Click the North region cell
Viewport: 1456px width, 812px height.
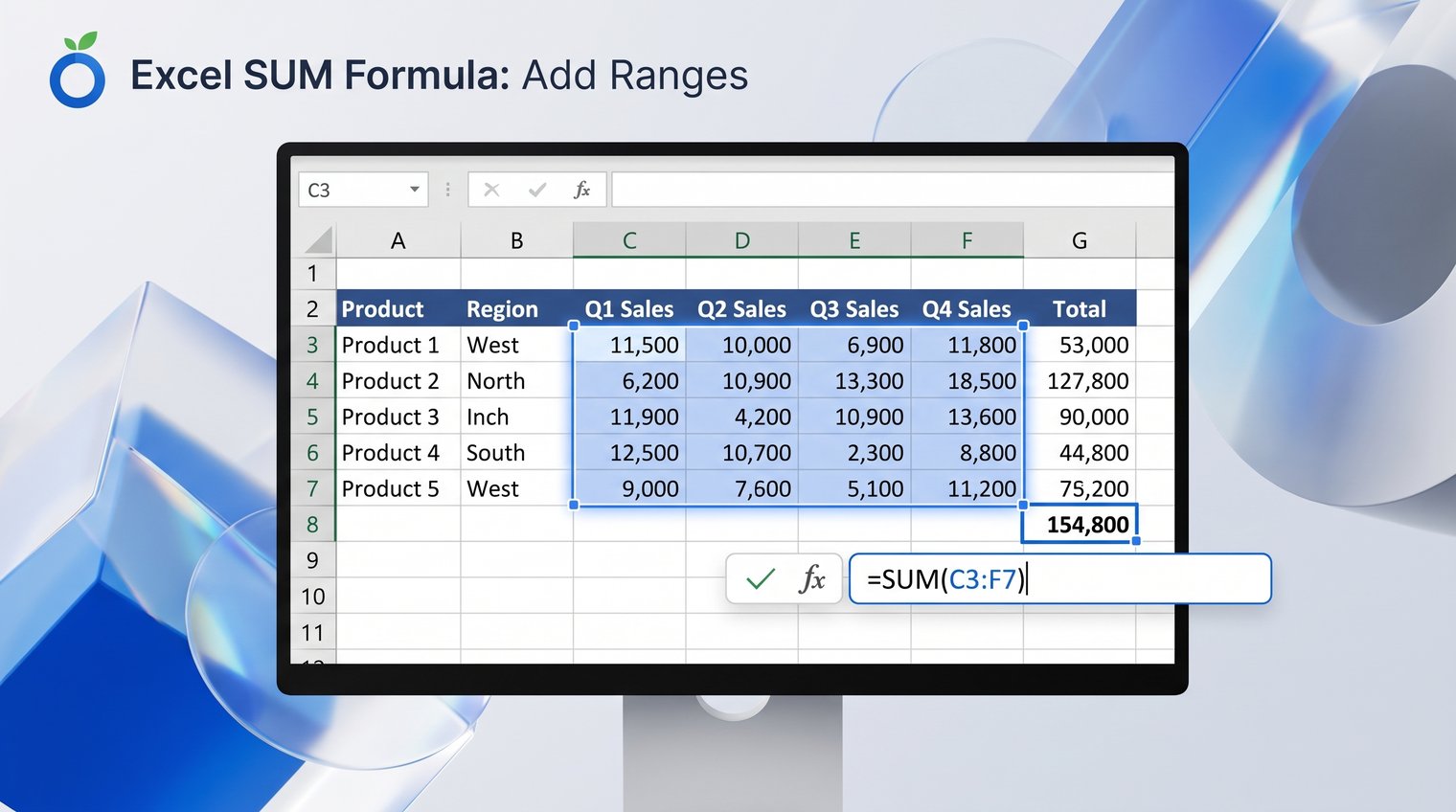pos(517,381)
